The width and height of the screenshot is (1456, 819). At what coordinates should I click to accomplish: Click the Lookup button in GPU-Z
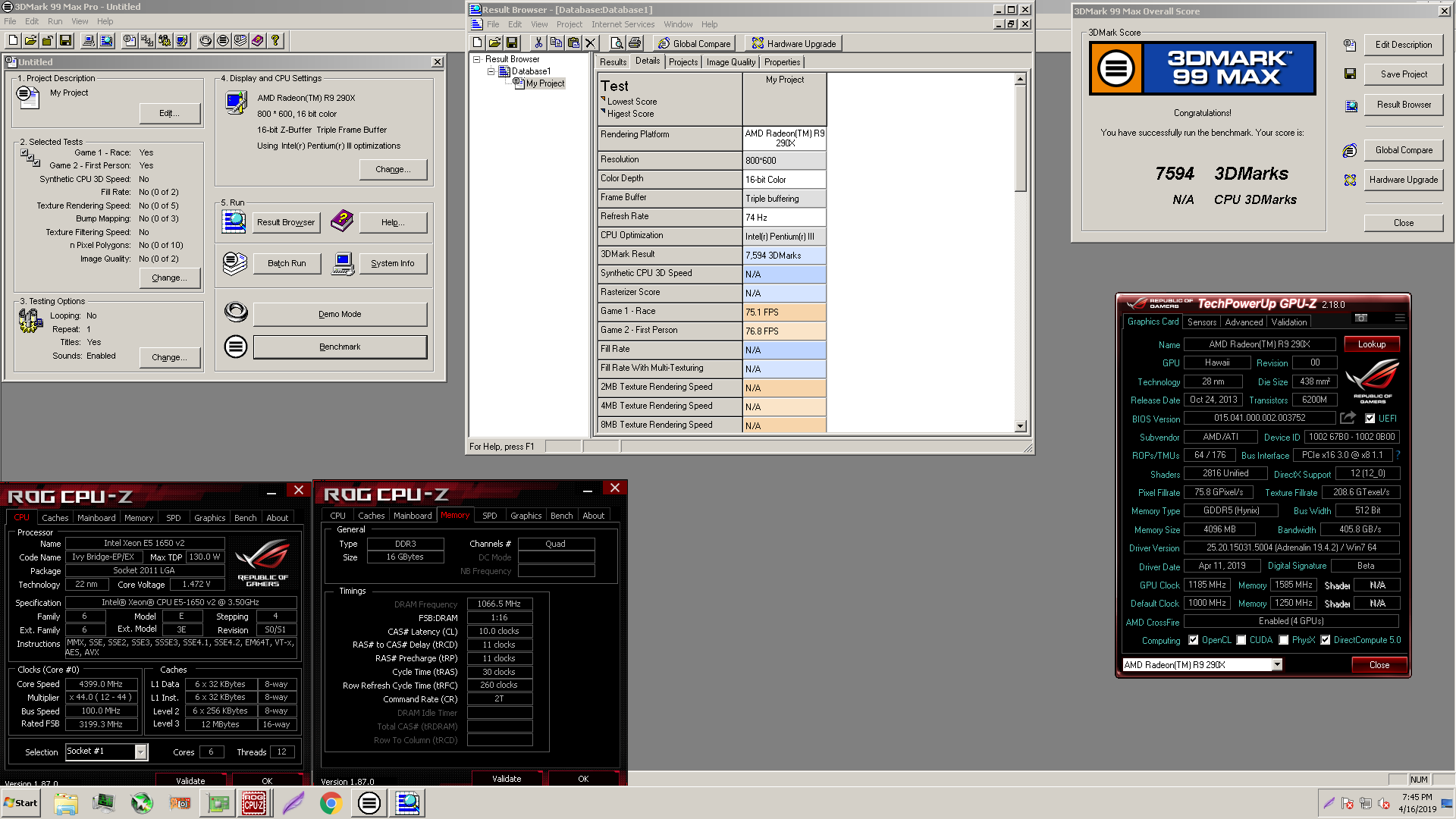click(1371, 344)
